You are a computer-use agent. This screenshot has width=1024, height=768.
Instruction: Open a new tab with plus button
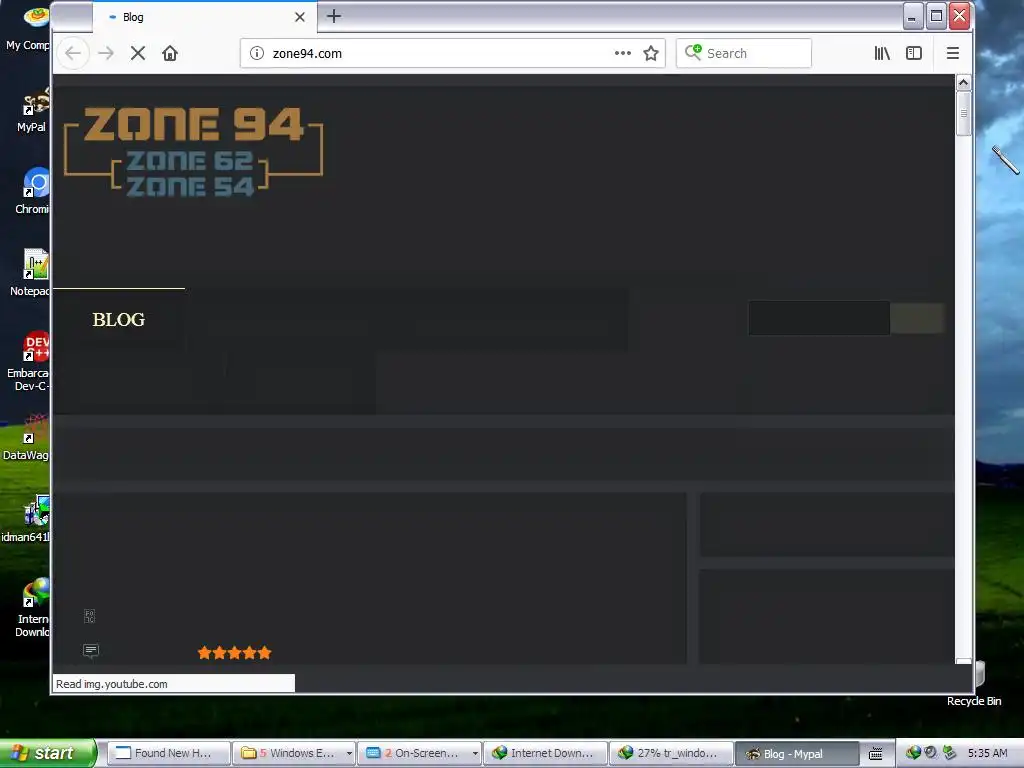[334, 16]
